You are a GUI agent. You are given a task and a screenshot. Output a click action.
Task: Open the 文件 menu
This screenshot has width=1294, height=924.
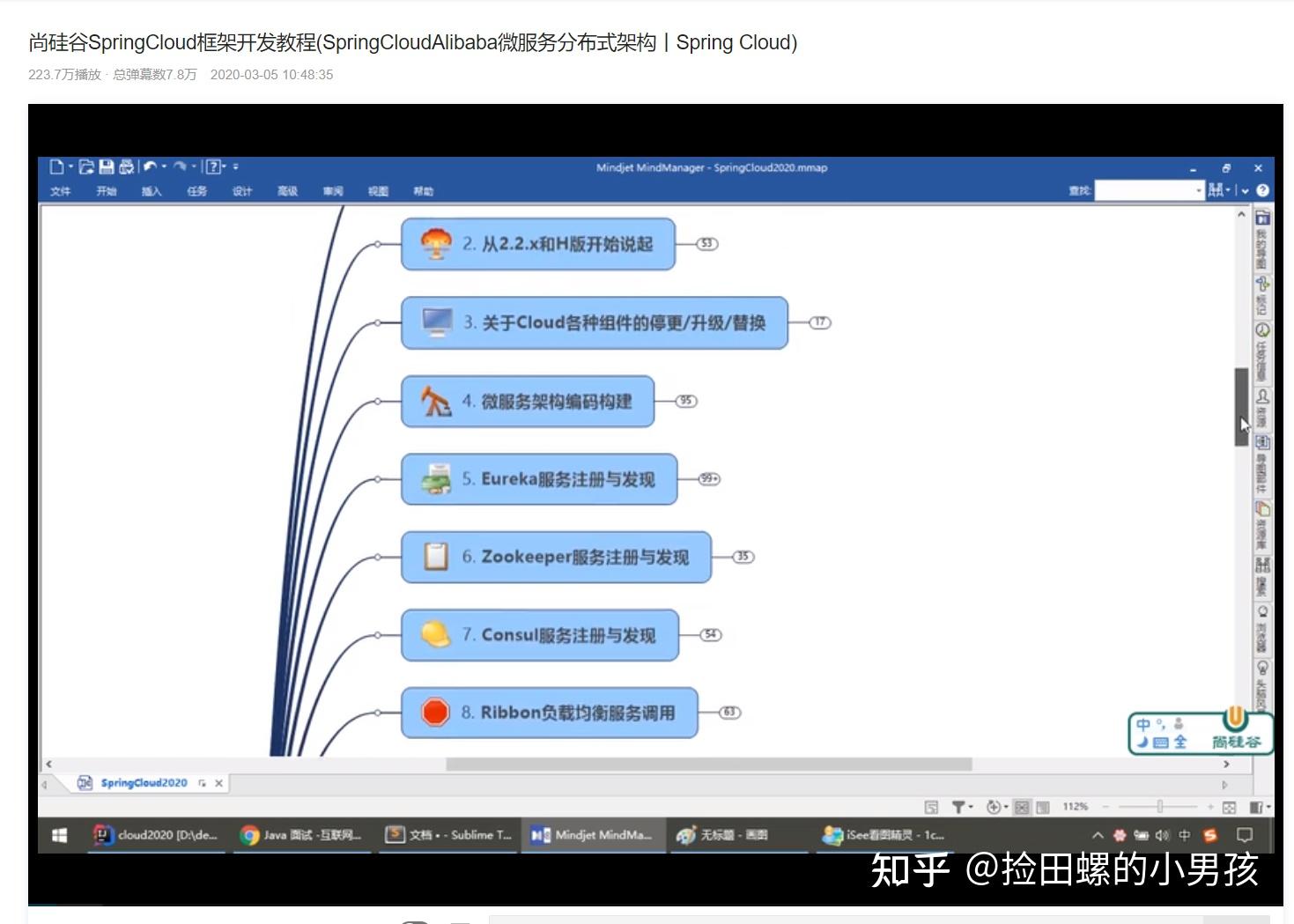coord(60,191)
